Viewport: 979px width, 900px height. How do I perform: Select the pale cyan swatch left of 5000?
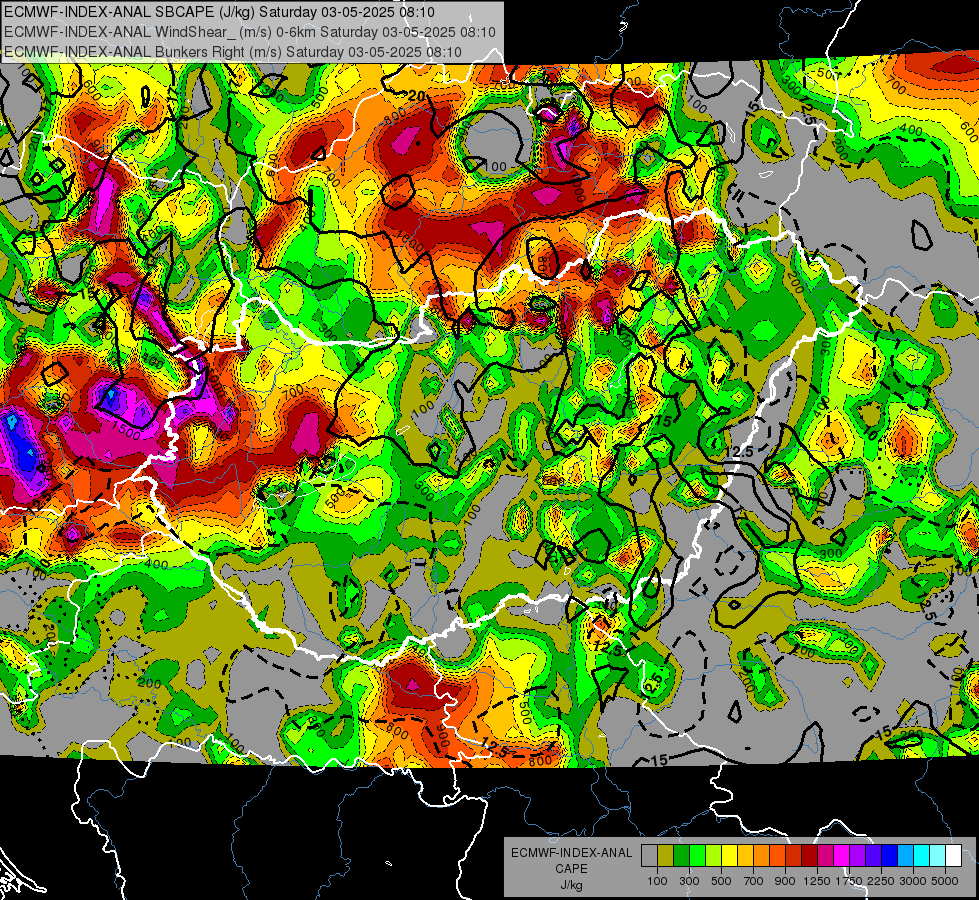(x=938, y=856)
